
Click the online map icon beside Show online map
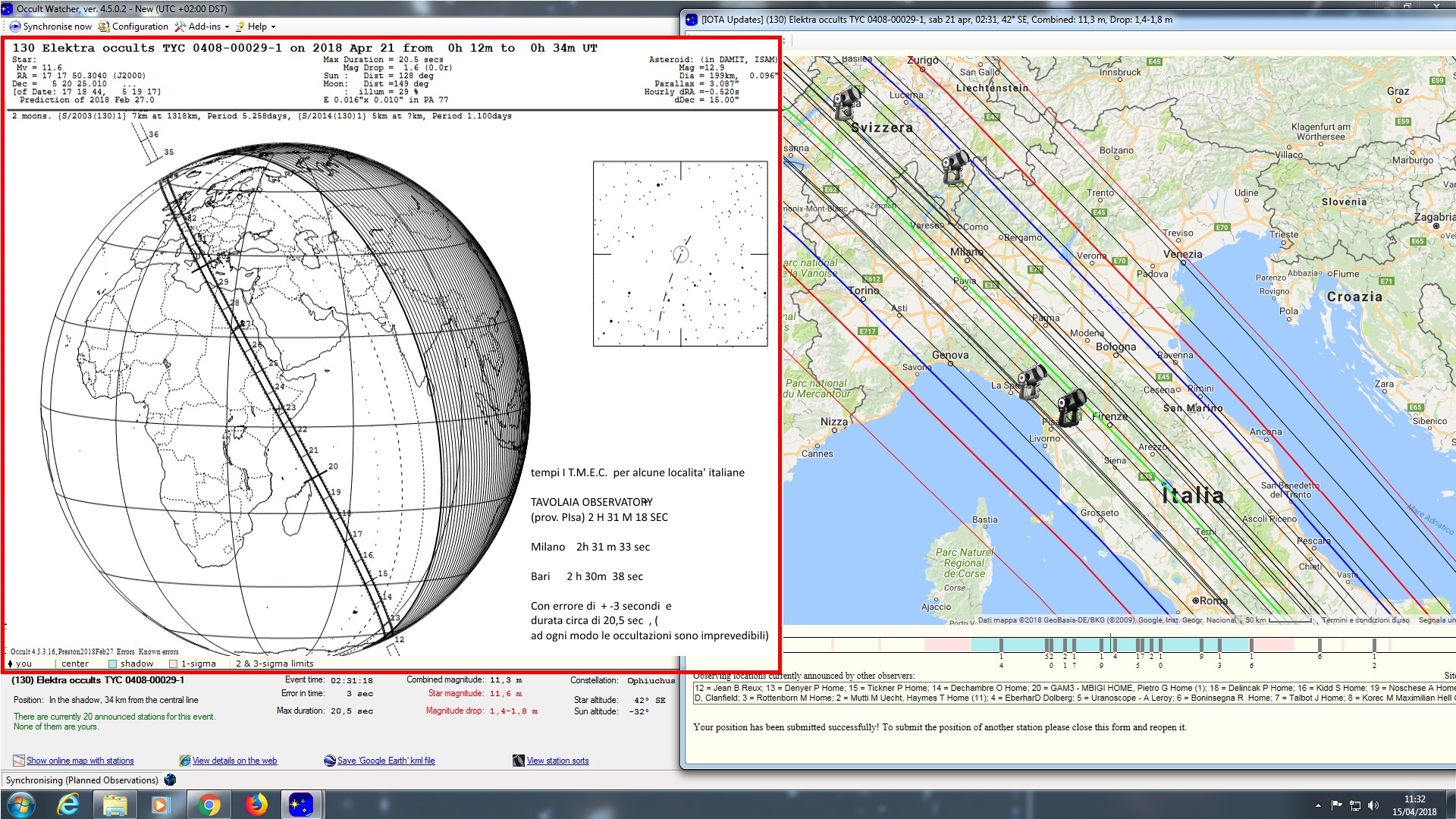pyautogui.click(x=19, y=761)
